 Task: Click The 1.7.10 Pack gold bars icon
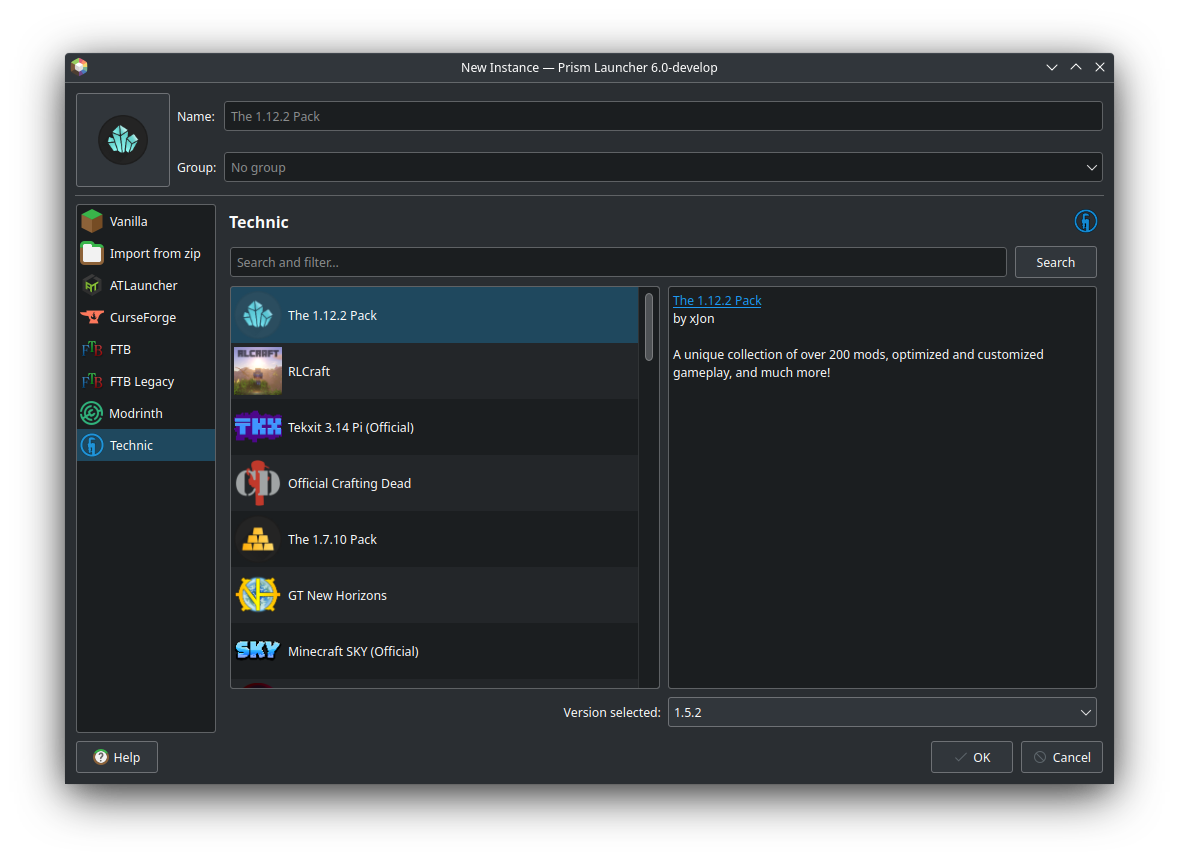(258, 539)
